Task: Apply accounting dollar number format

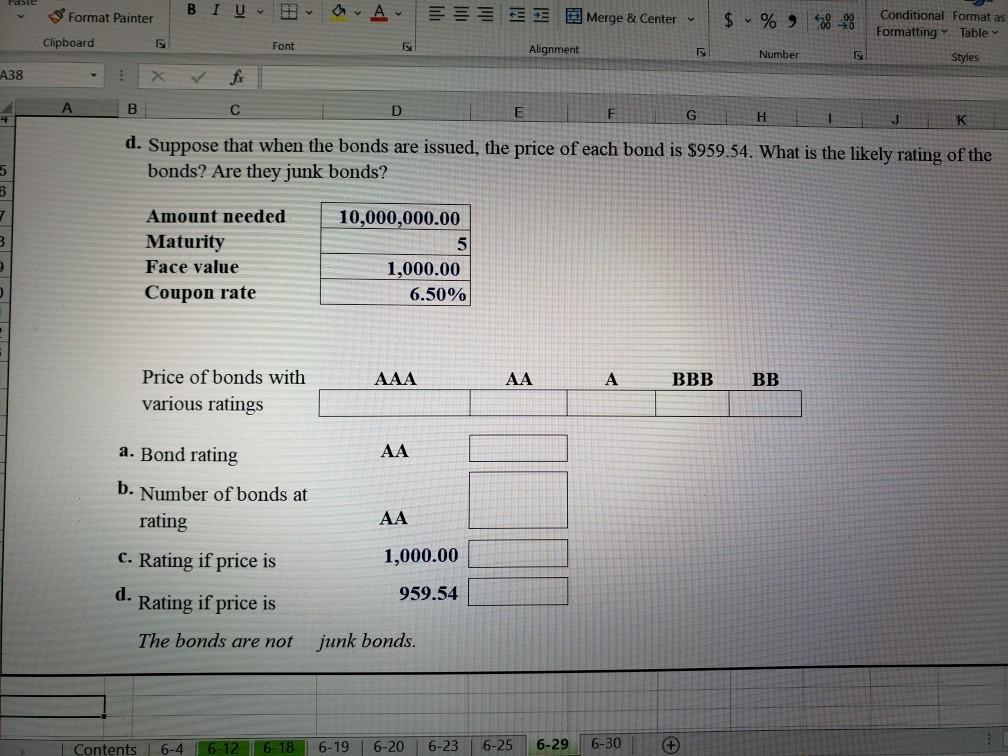Action: tap(728, 20)
